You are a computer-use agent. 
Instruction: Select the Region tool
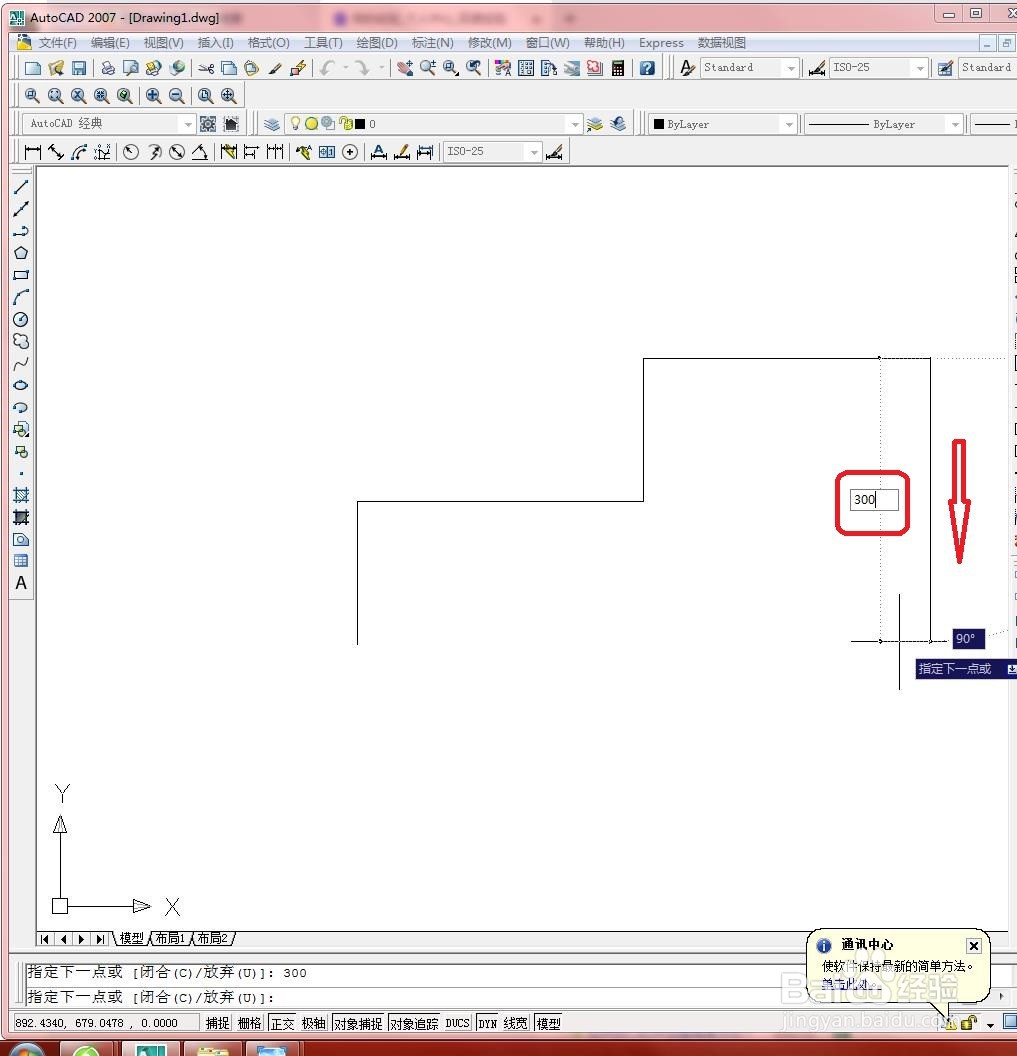coord(21,539)
